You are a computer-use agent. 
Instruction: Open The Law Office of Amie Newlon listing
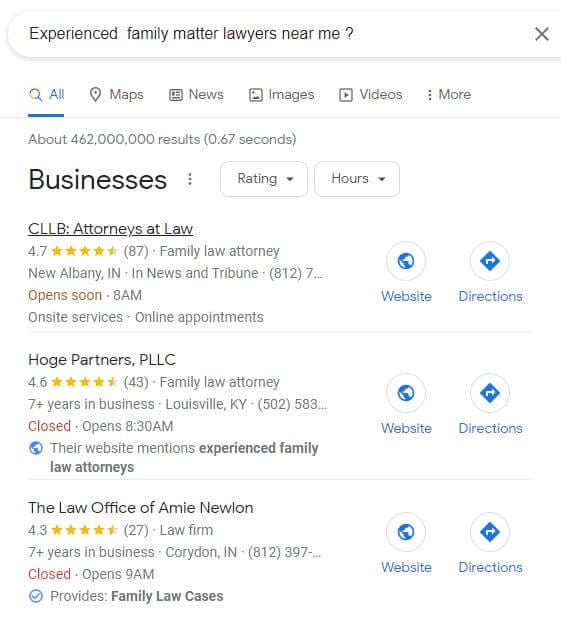pos(140,508)
